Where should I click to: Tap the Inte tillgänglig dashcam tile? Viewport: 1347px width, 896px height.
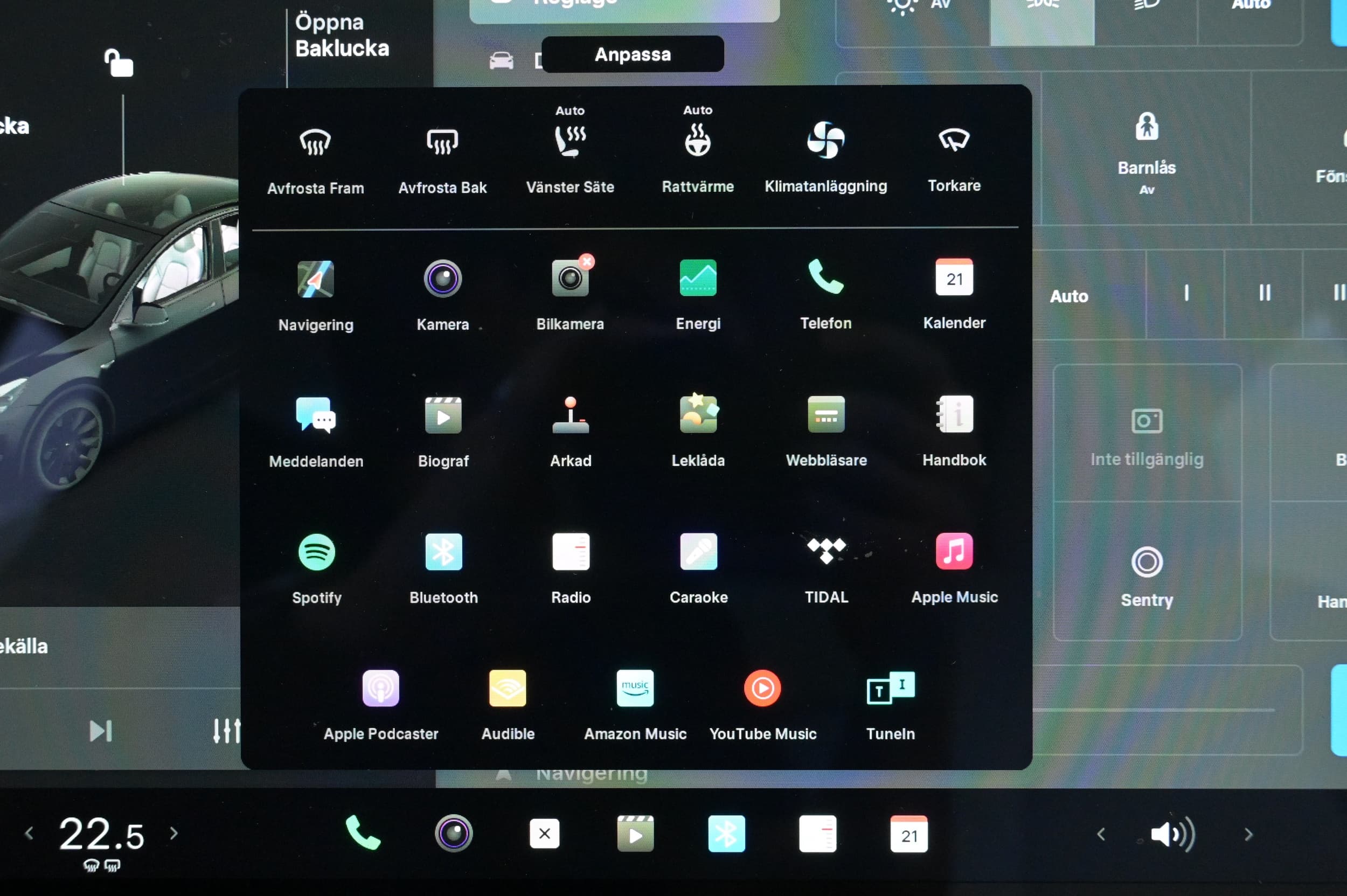pos(1147,437)
